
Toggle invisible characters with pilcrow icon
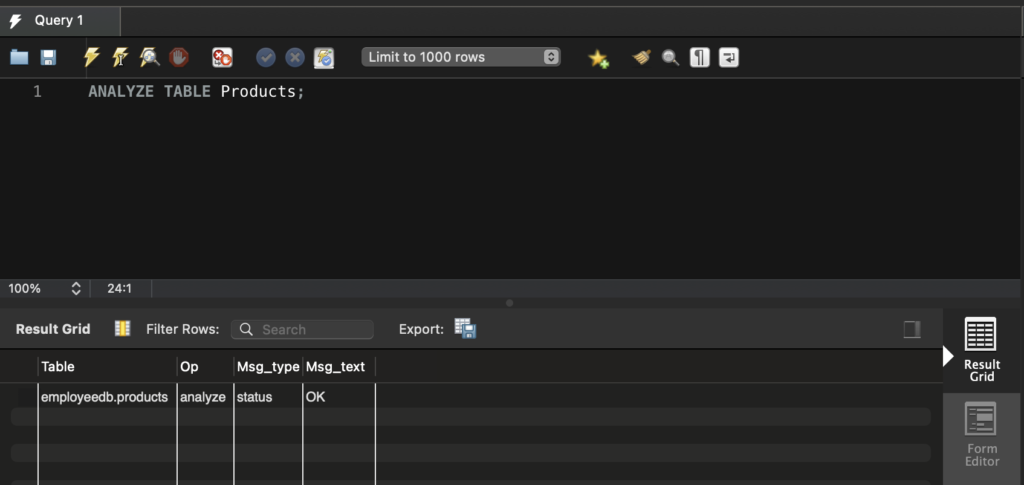700,58
